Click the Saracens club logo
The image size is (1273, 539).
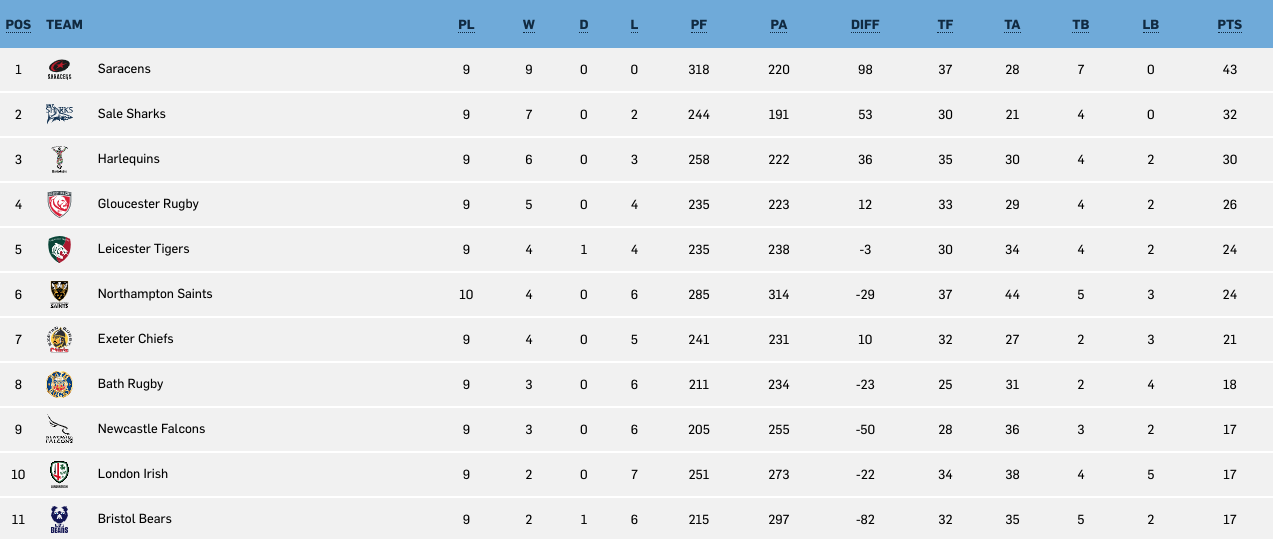coord(59,69)
